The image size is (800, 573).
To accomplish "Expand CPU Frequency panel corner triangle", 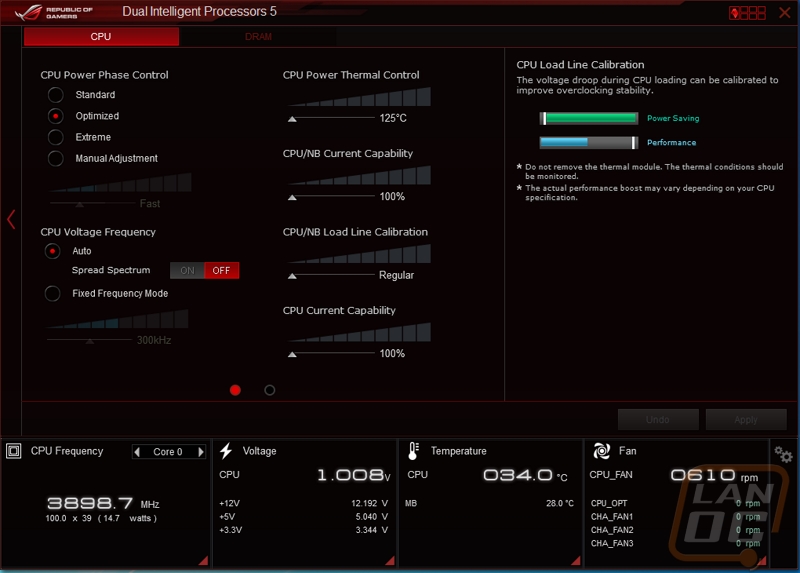I will point(203,560).
